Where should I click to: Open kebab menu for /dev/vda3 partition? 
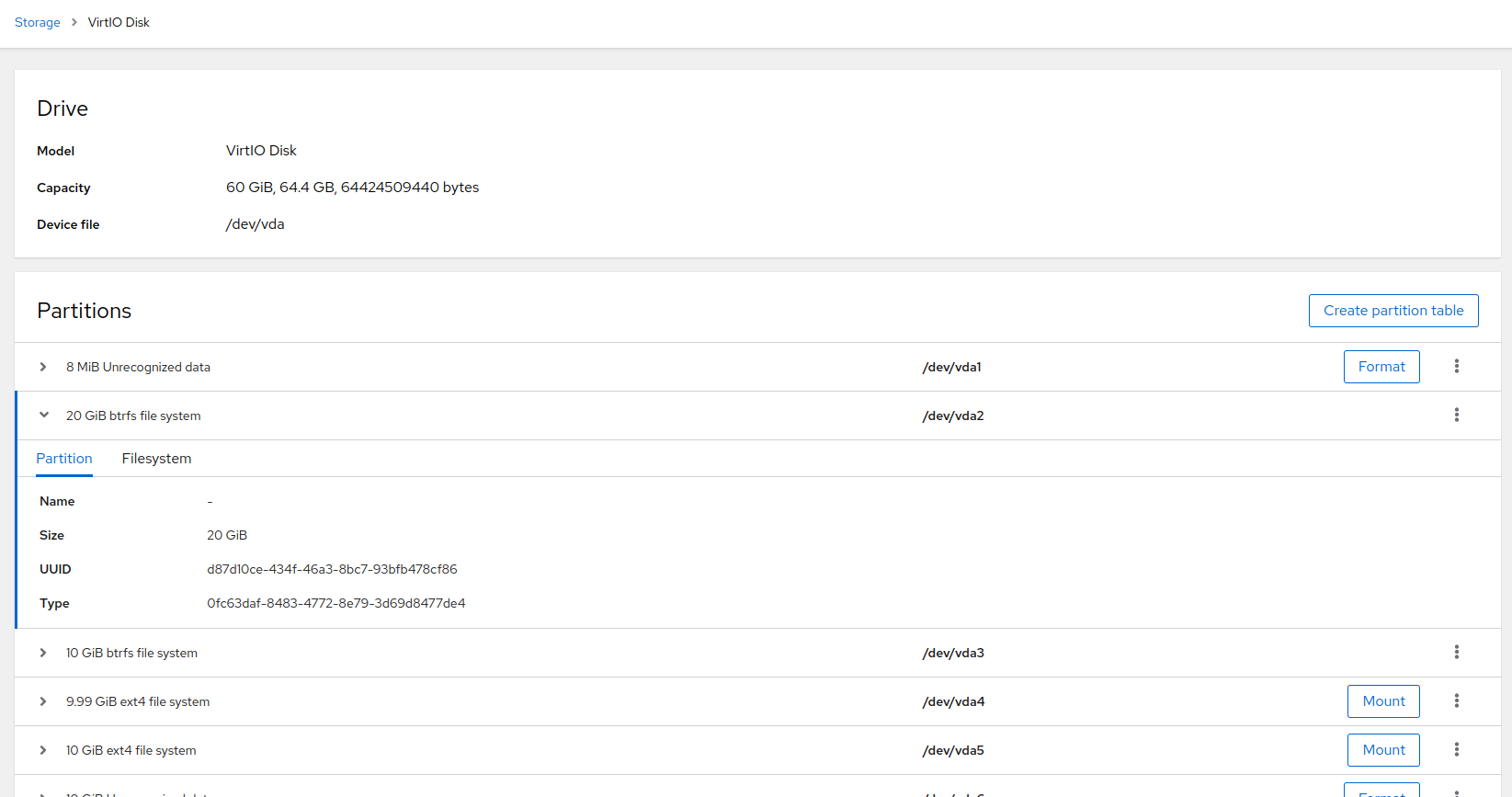(x=1456, y=653)
